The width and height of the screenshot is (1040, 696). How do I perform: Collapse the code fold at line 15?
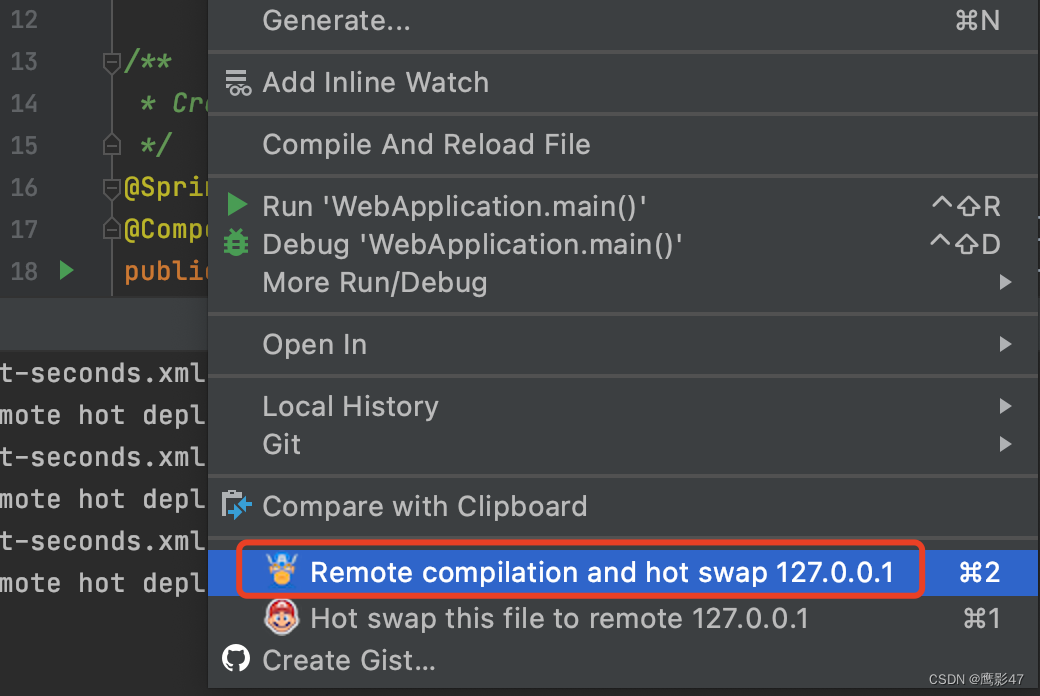pos(111,144)
